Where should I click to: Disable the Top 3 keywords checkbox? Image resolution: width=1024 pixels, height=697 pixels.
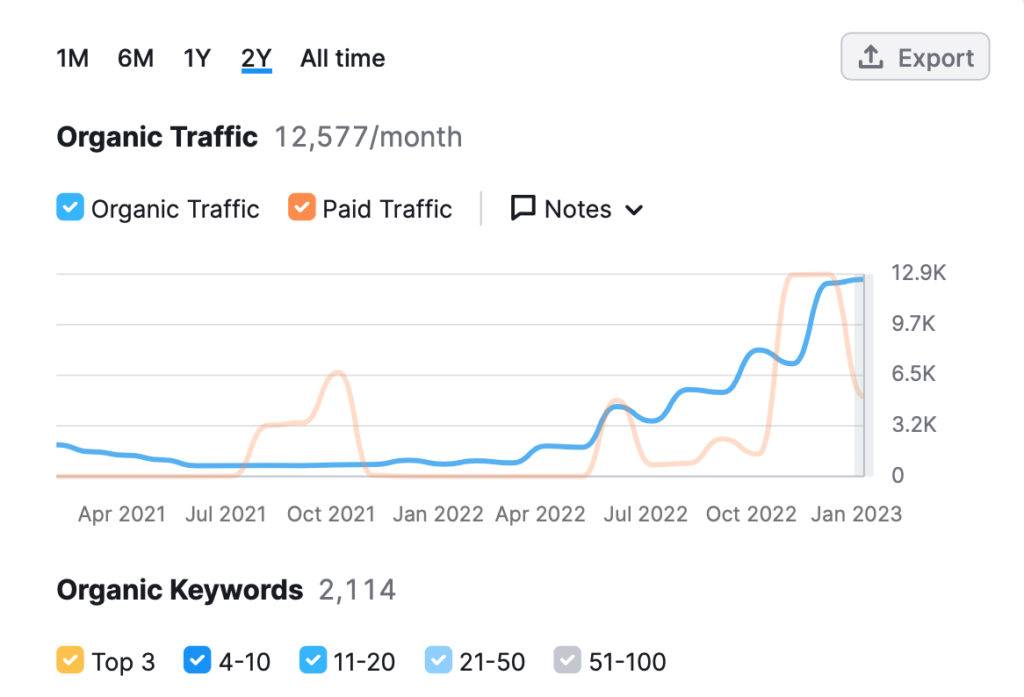70,661
